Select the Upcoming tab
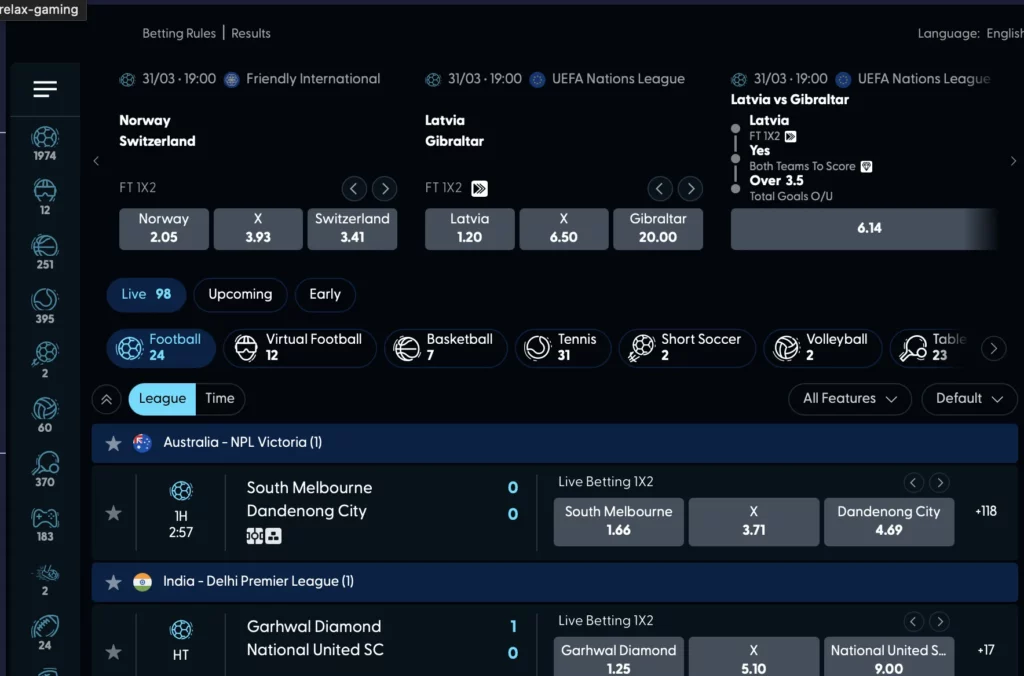Viewport: 1024px width, 676px height. click(240, 295)
